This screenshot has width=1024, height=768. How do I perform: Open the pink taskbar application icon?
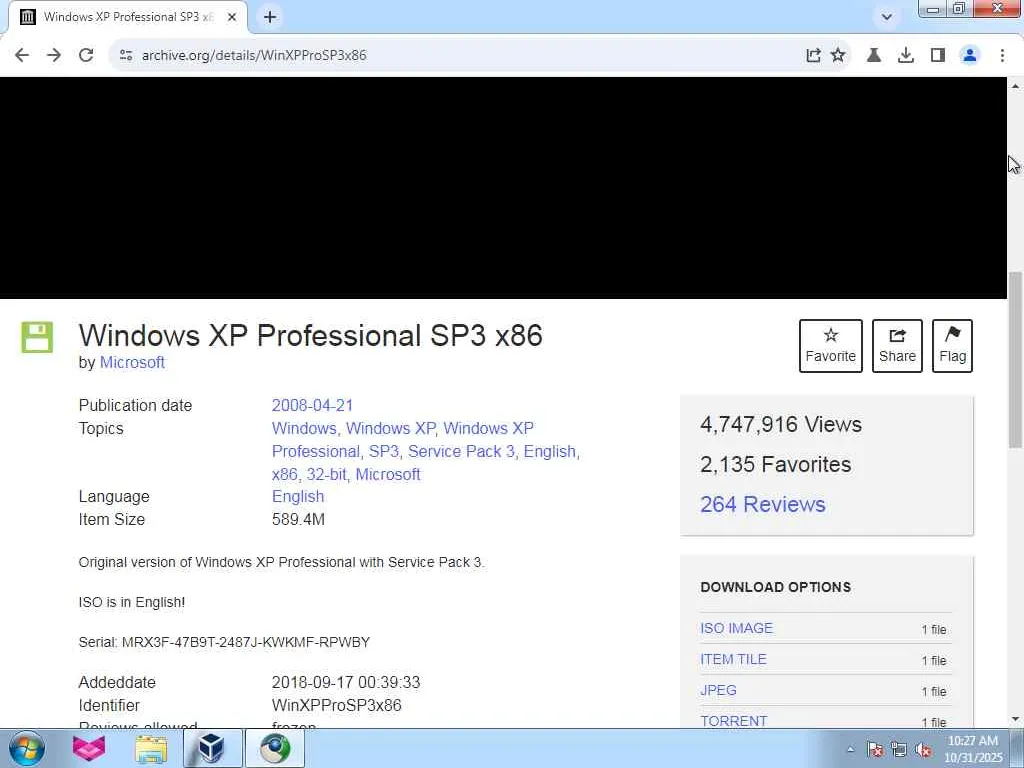click(89, 748)
